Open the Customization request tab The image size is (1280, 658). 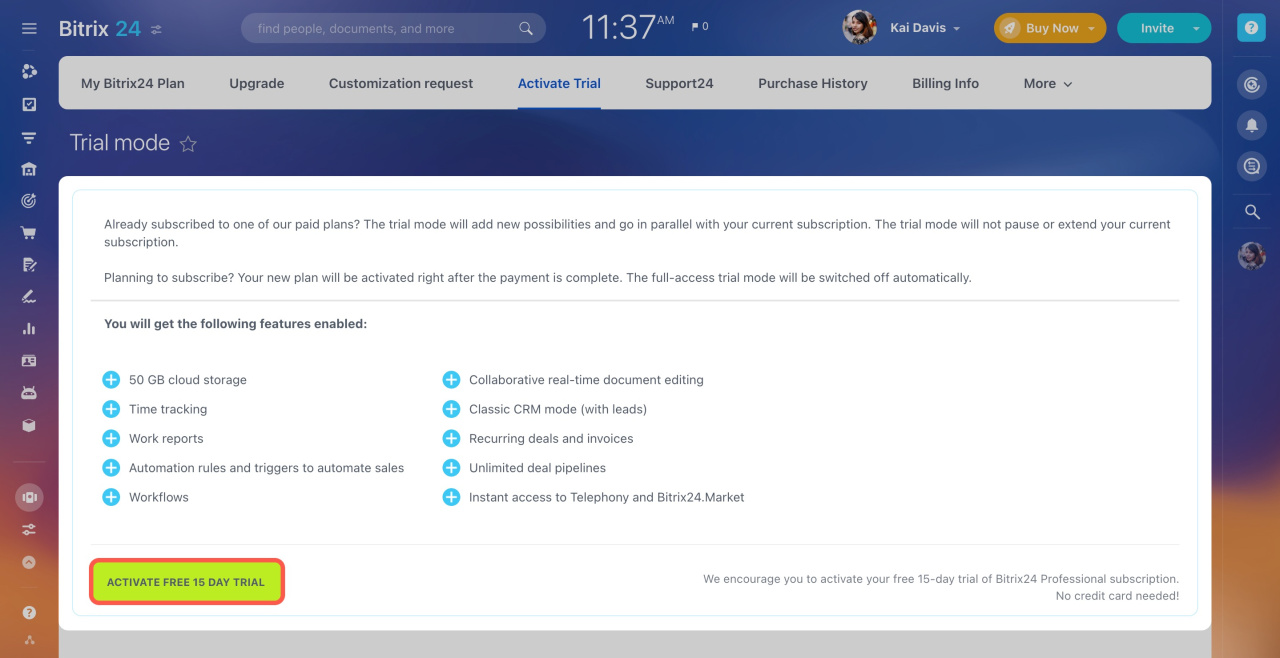401,83
